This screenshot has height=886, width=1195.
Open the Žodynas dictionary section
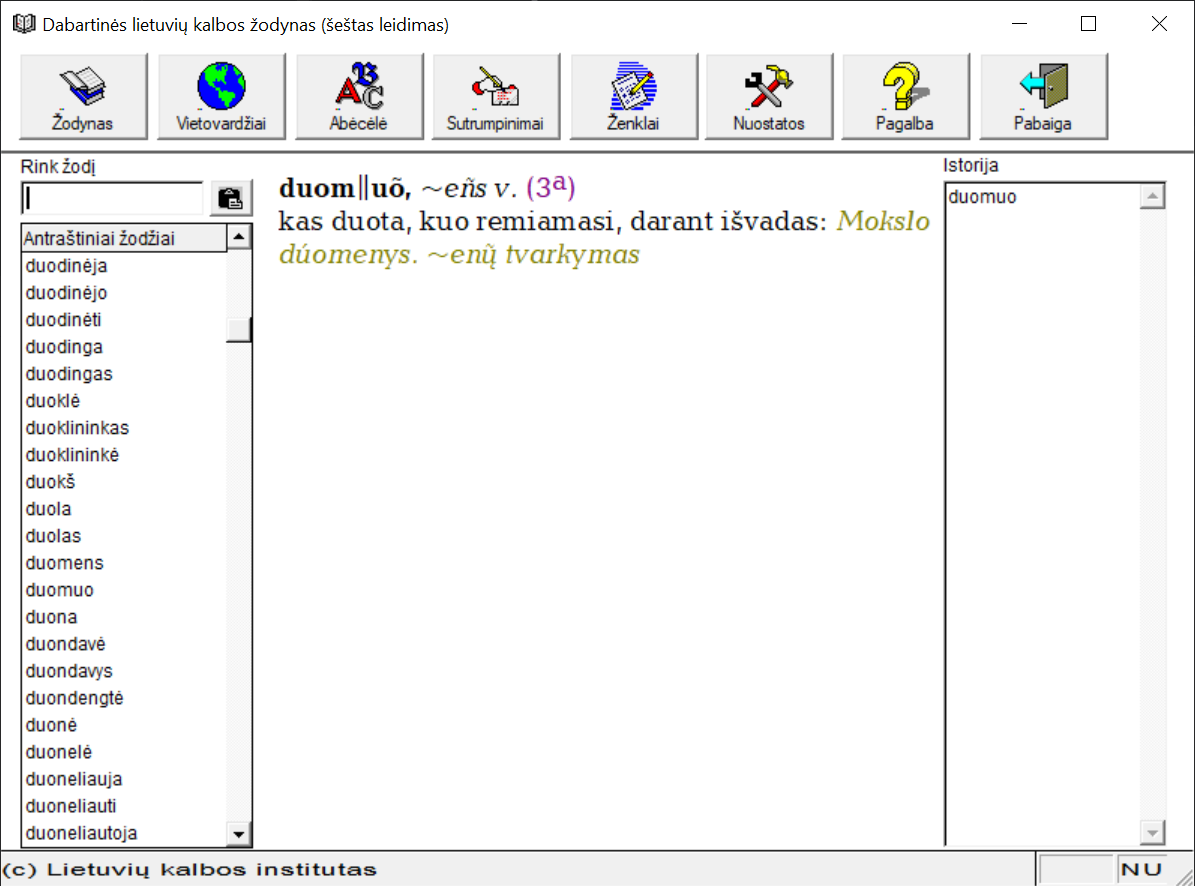point(83,97)
